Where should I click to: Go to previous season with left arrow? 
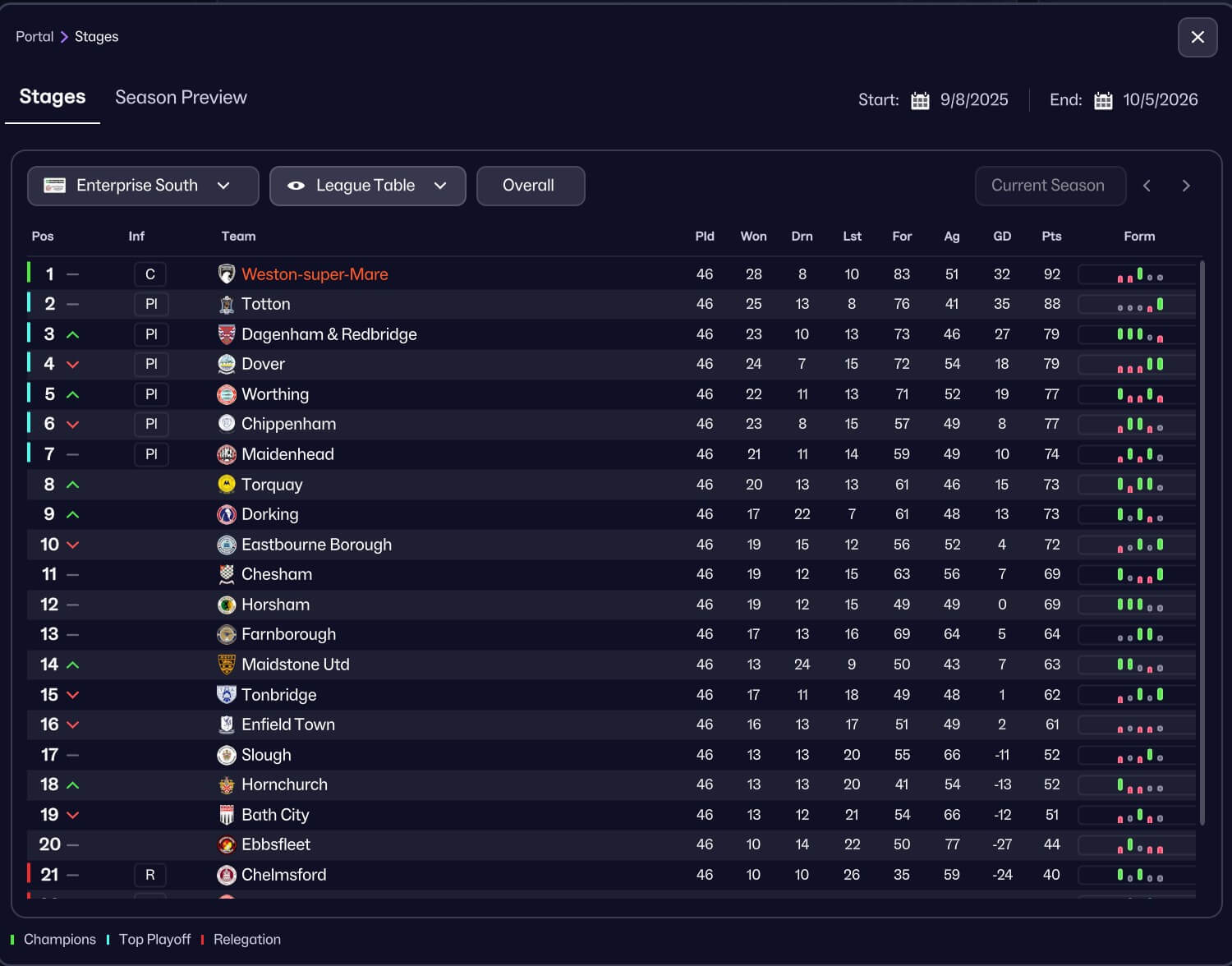(x=1147, y=186)
